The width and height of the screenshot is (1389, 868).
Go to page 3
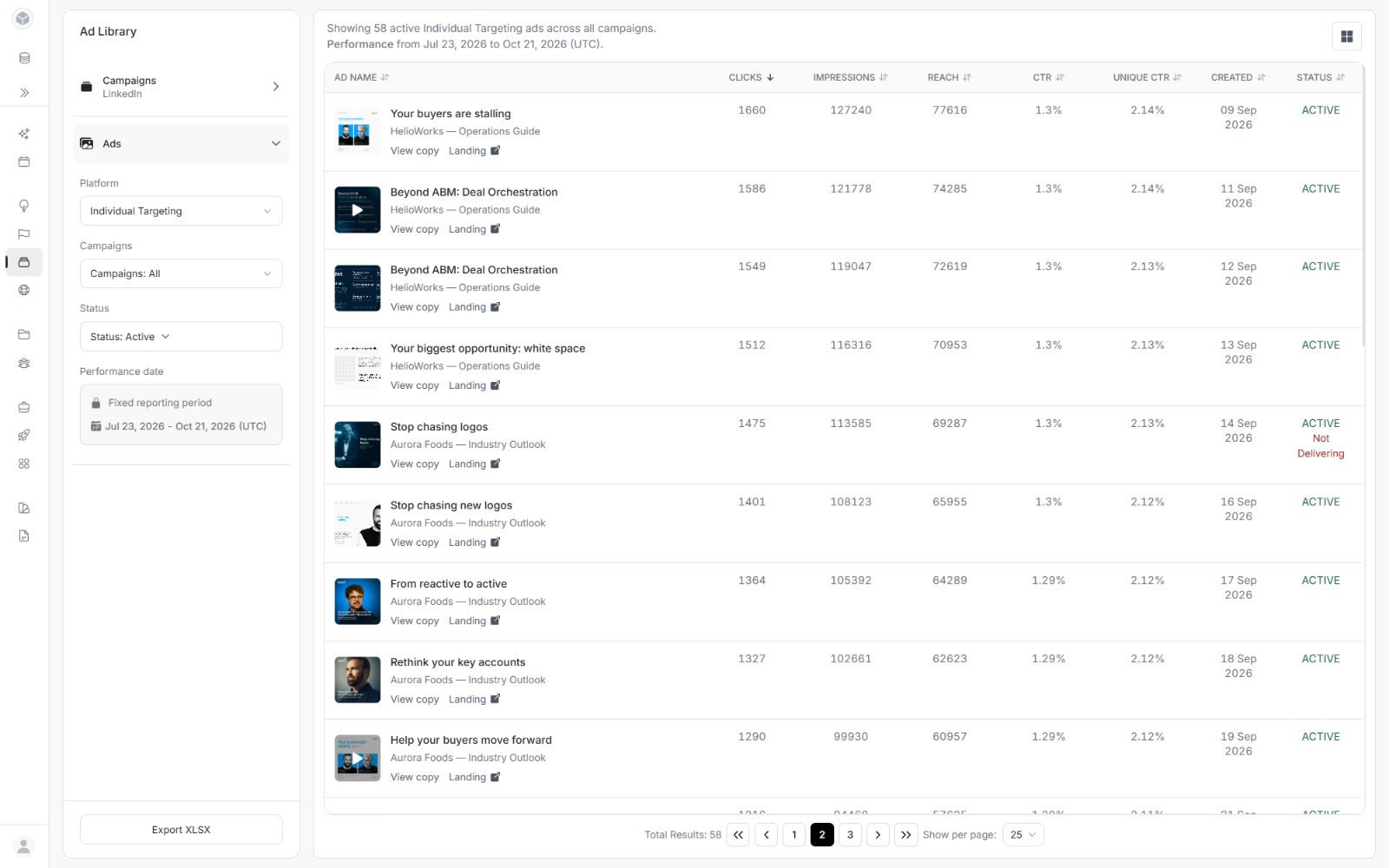[x=850, y=835]
